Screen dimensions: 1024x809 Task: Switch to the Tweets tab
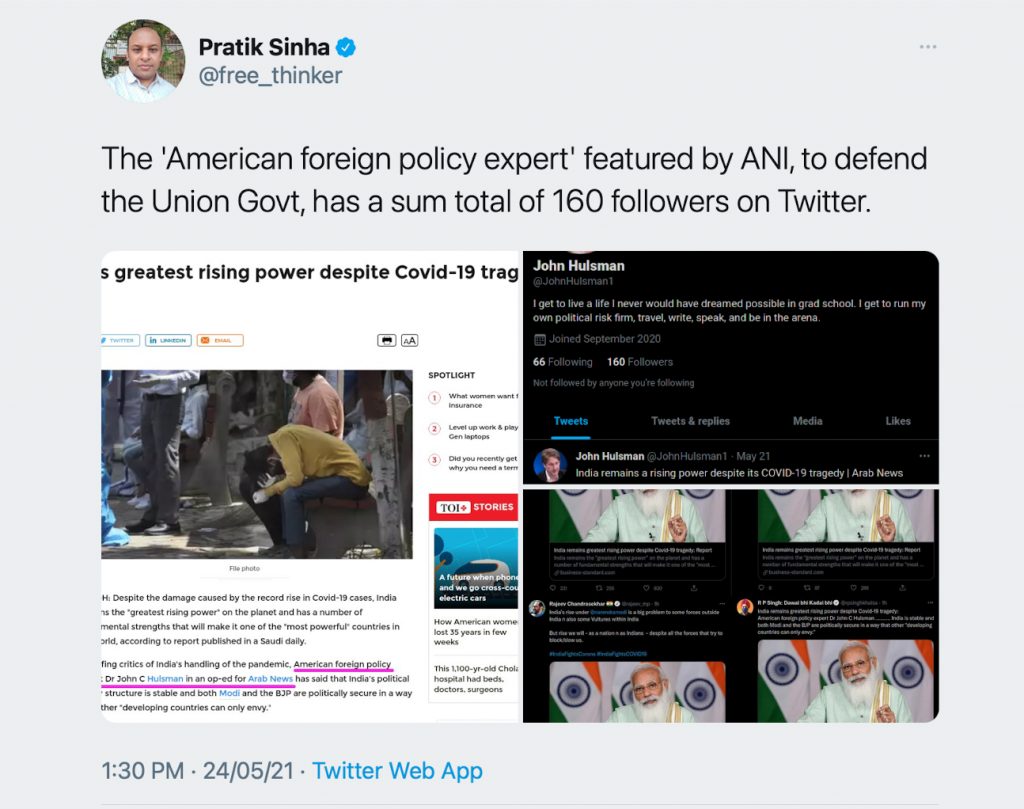[x=571, y=421]
